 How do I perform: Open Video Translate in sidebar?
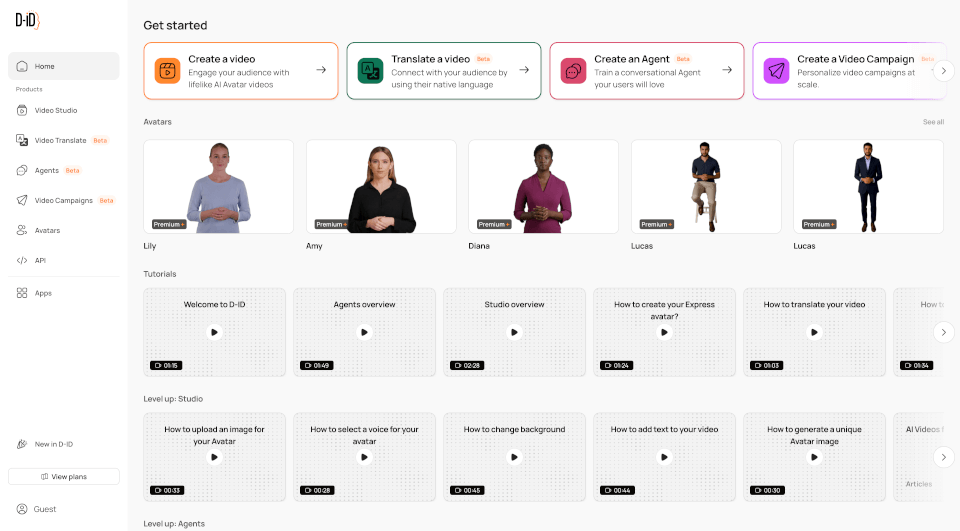coord(60,140)
